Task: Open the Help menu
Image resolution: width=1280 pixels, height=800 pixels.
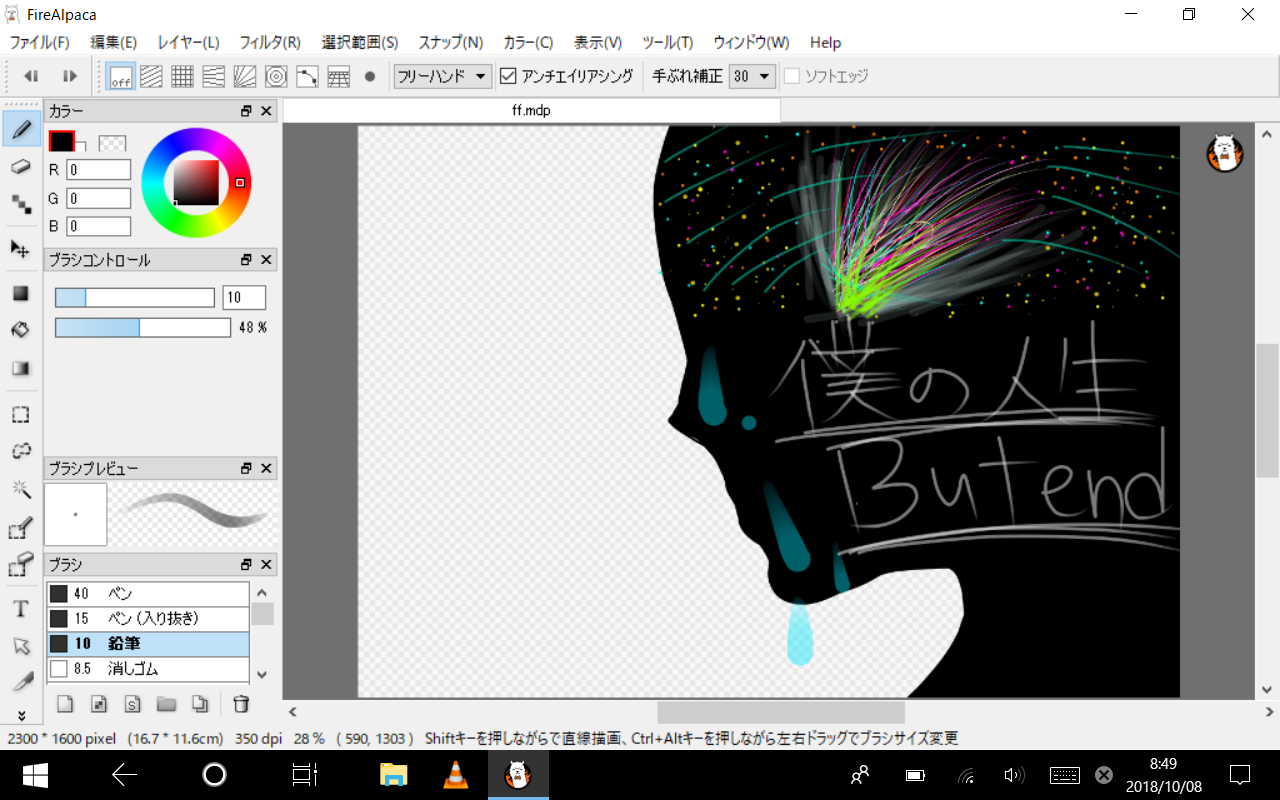Action: coord(825,43)
